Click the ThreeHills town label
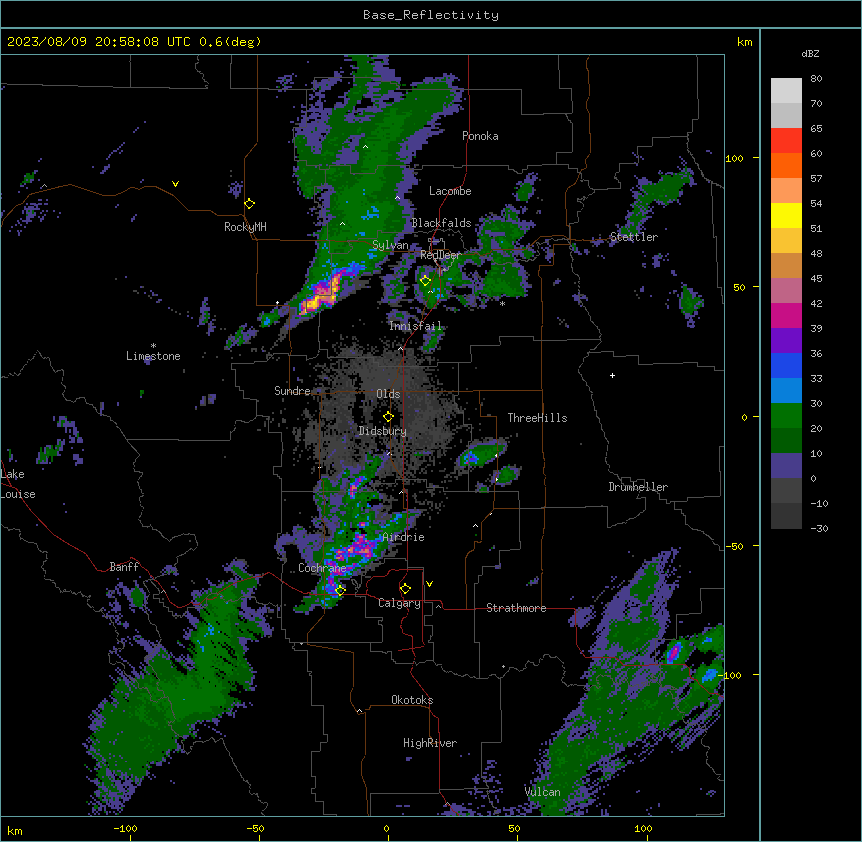Image resolution: width=862 pixels, height=842 pixels. tap(537, 418)
